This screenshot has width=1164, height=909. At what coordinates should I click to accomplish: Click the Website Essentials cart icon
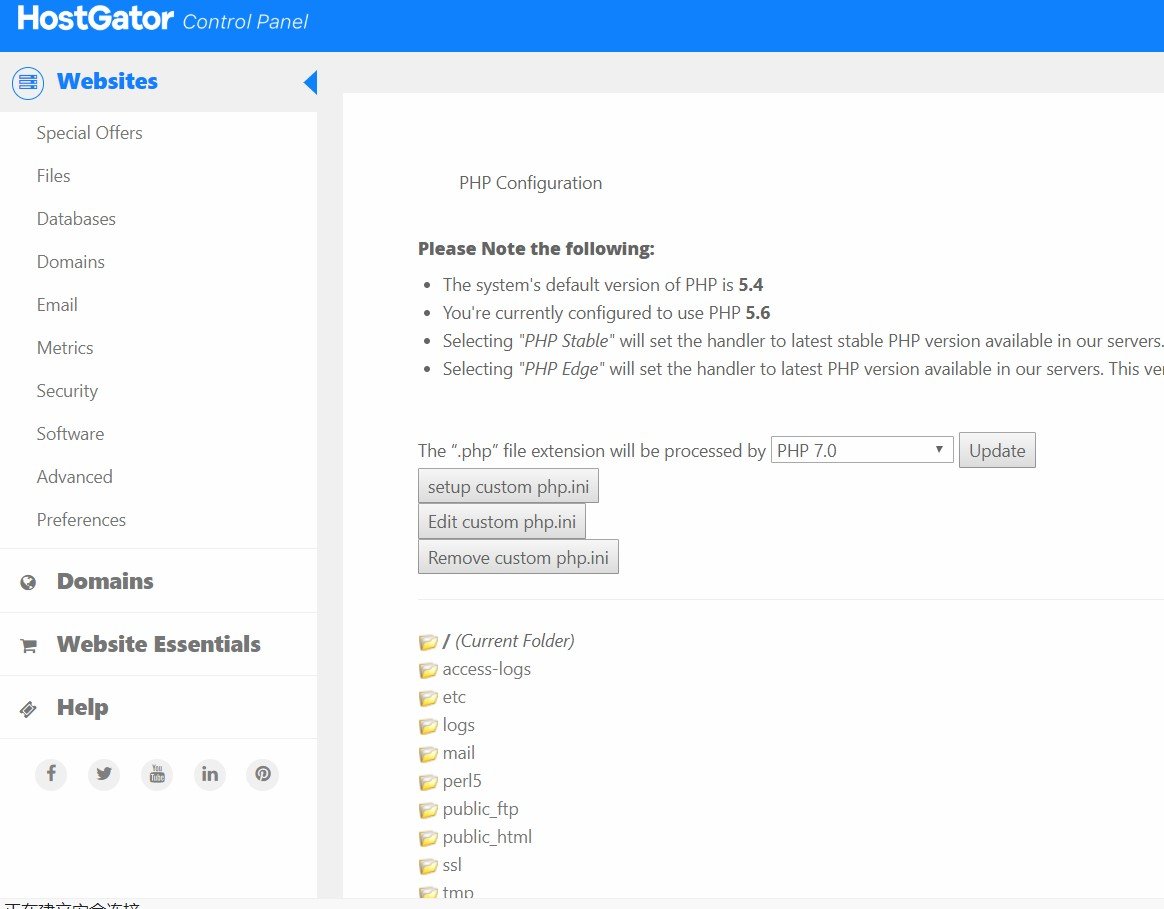pos(28,645)
